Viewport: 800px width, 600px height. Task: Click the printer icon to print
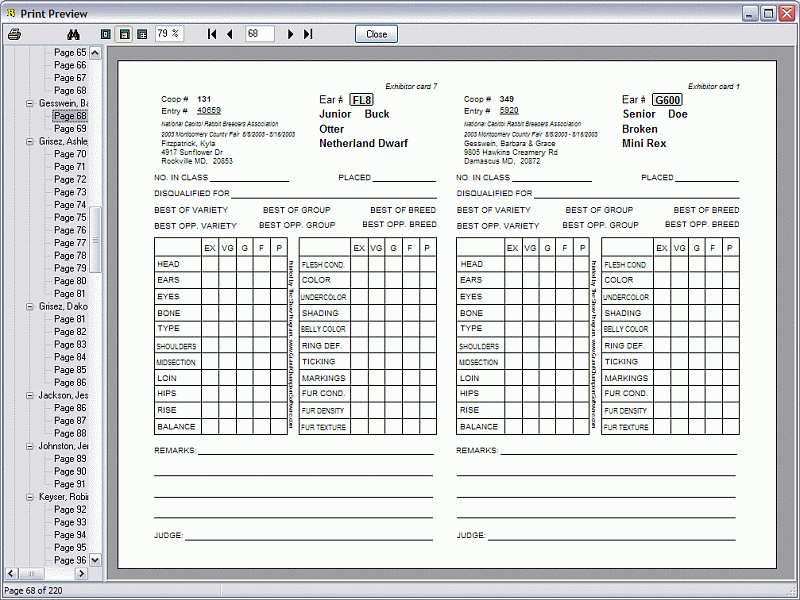14,34
